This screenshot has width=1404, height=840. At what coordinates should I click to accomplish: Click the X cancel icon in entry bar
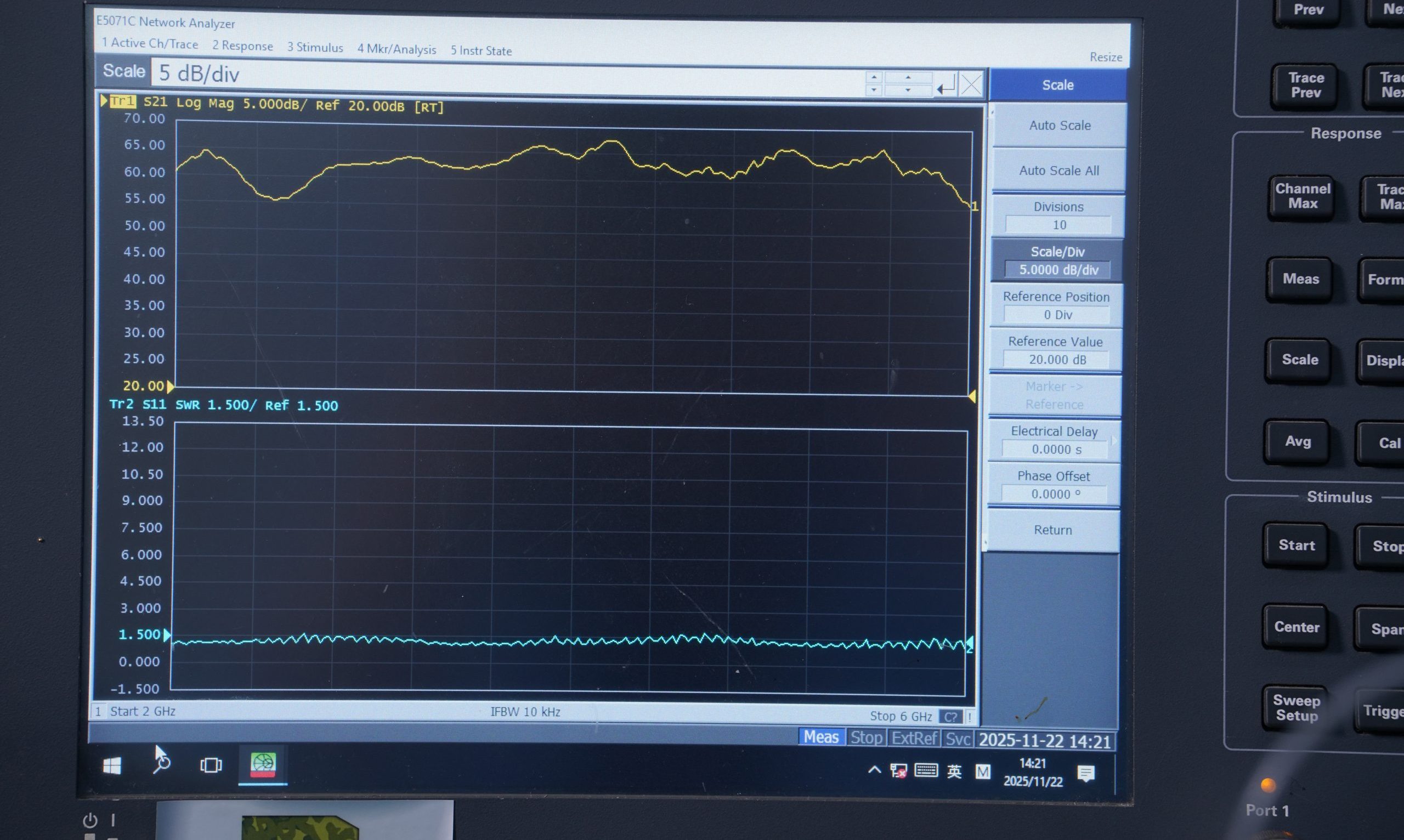click(x=971, y=86)
